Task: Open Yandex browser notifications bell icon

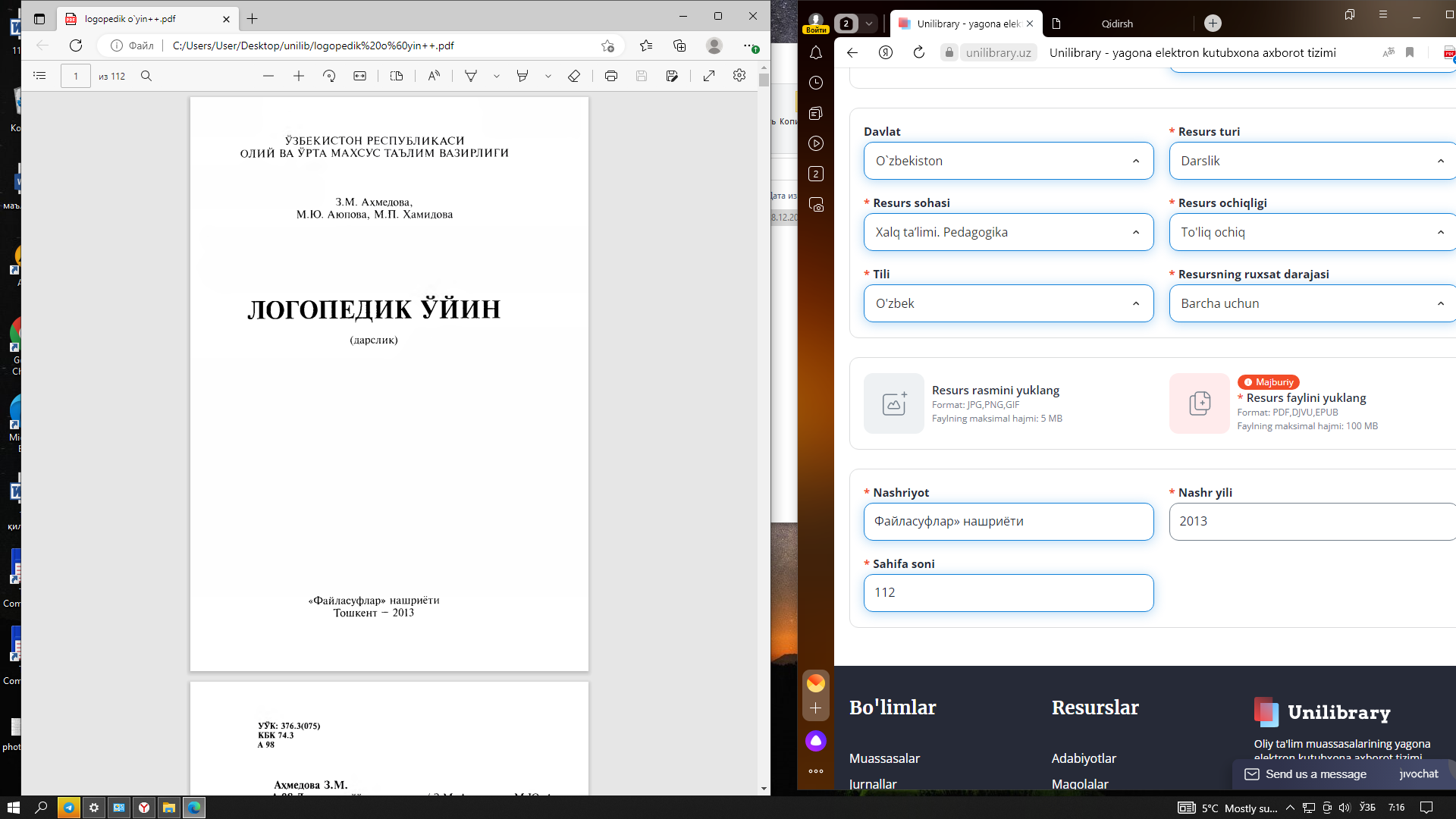Action: 816,53
